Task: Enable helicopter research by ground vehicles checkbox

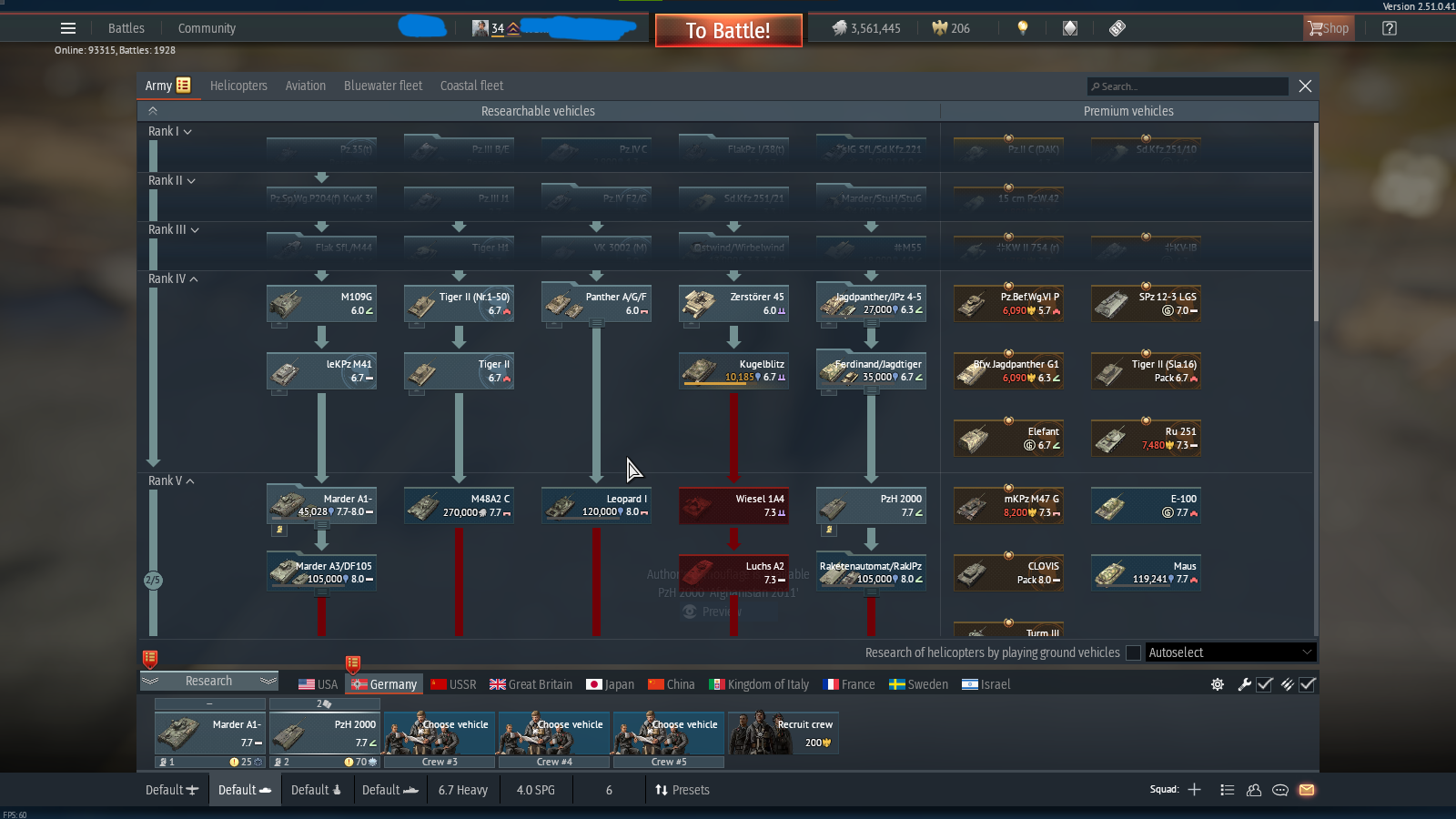Action: click(x=1133, y=652)
